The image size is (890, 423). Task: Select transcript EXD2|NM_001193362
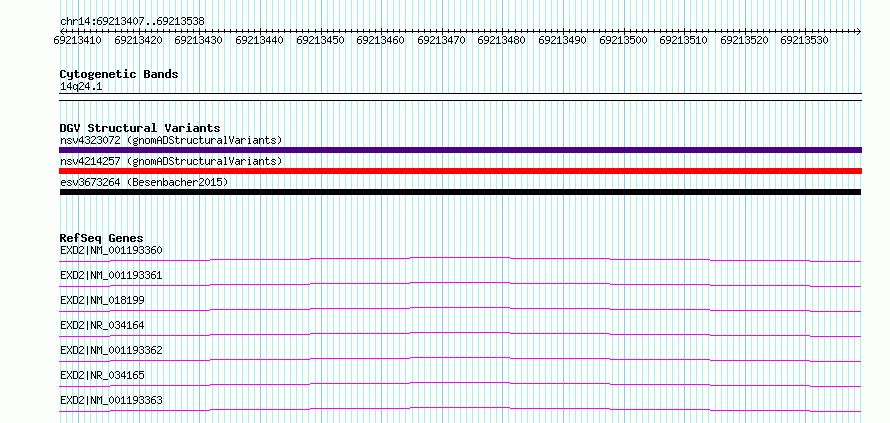click(x=111, y=350)
